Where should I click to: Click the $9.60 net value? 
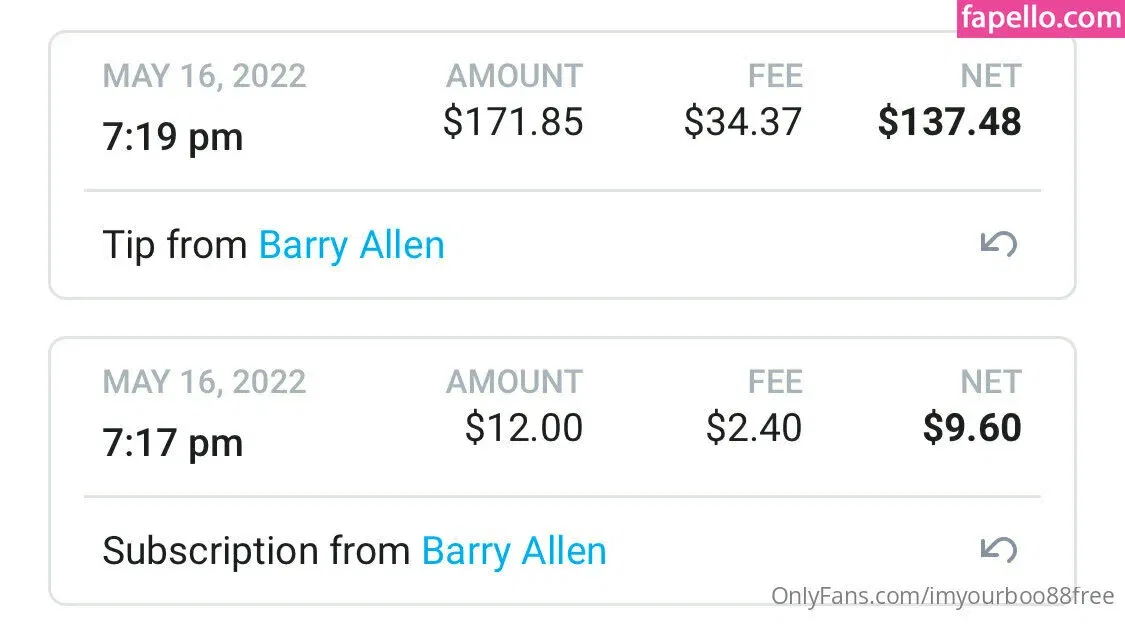coord(971,428)
